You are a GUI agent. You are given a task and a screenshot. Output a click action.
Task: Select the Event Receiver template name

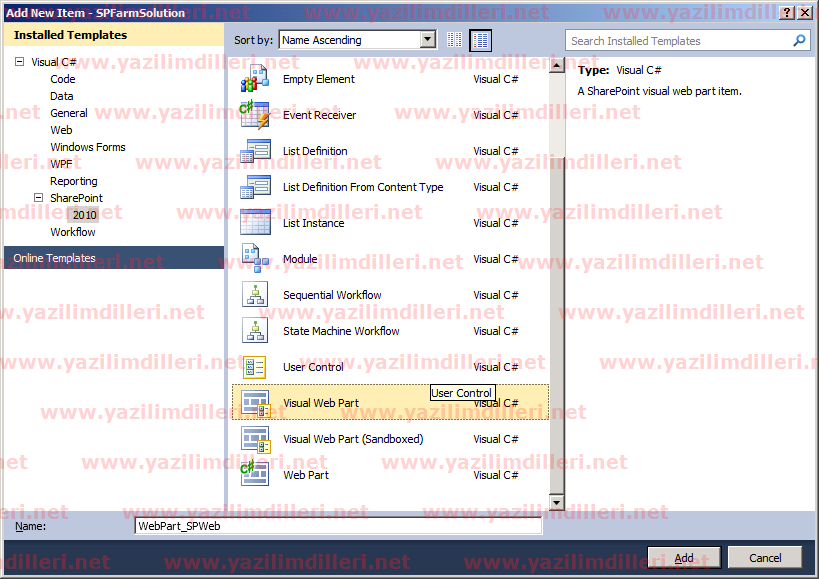[x=319, y=115]
